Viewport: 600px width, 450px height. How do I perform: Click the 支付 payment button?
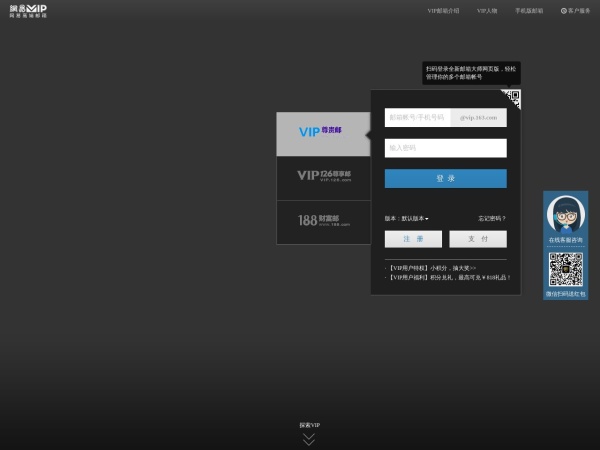tap(477, 239)
